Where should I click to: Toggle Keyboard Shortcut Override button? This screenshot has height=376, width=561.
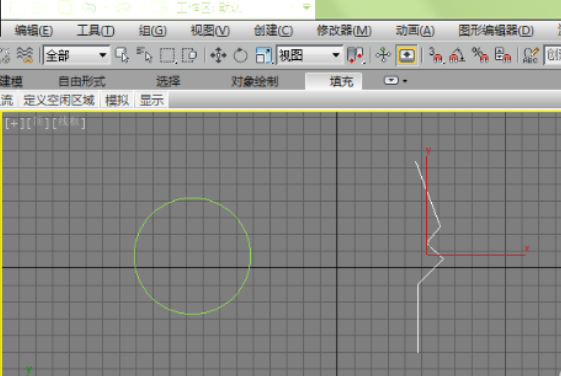tap(407, 55)
